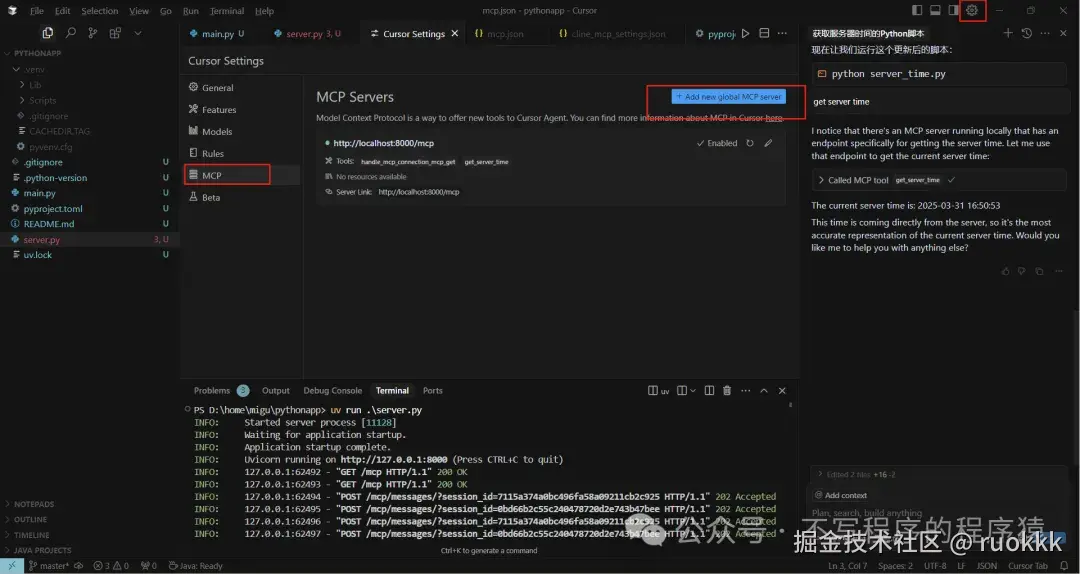Maximize the terminal panel with chevron

pyautogui.click(x=764, y=391)
